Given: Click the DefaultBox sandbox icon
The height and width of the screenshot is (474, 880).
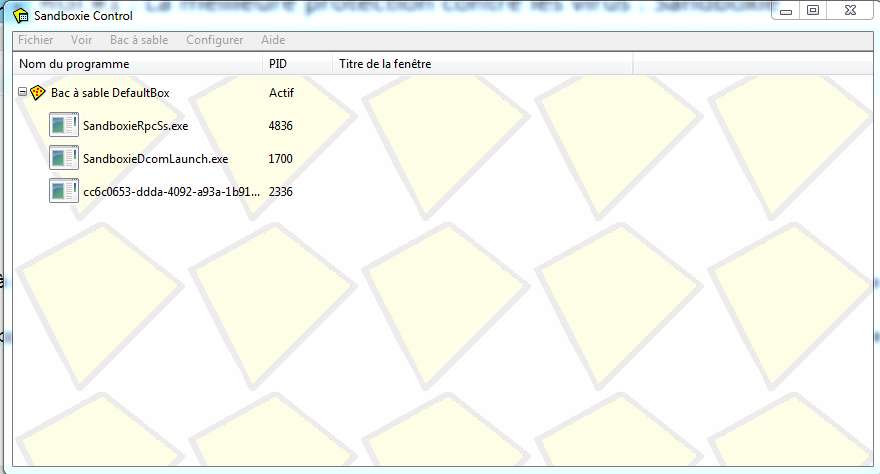Looking at the screenshot, I should point(38,93).
